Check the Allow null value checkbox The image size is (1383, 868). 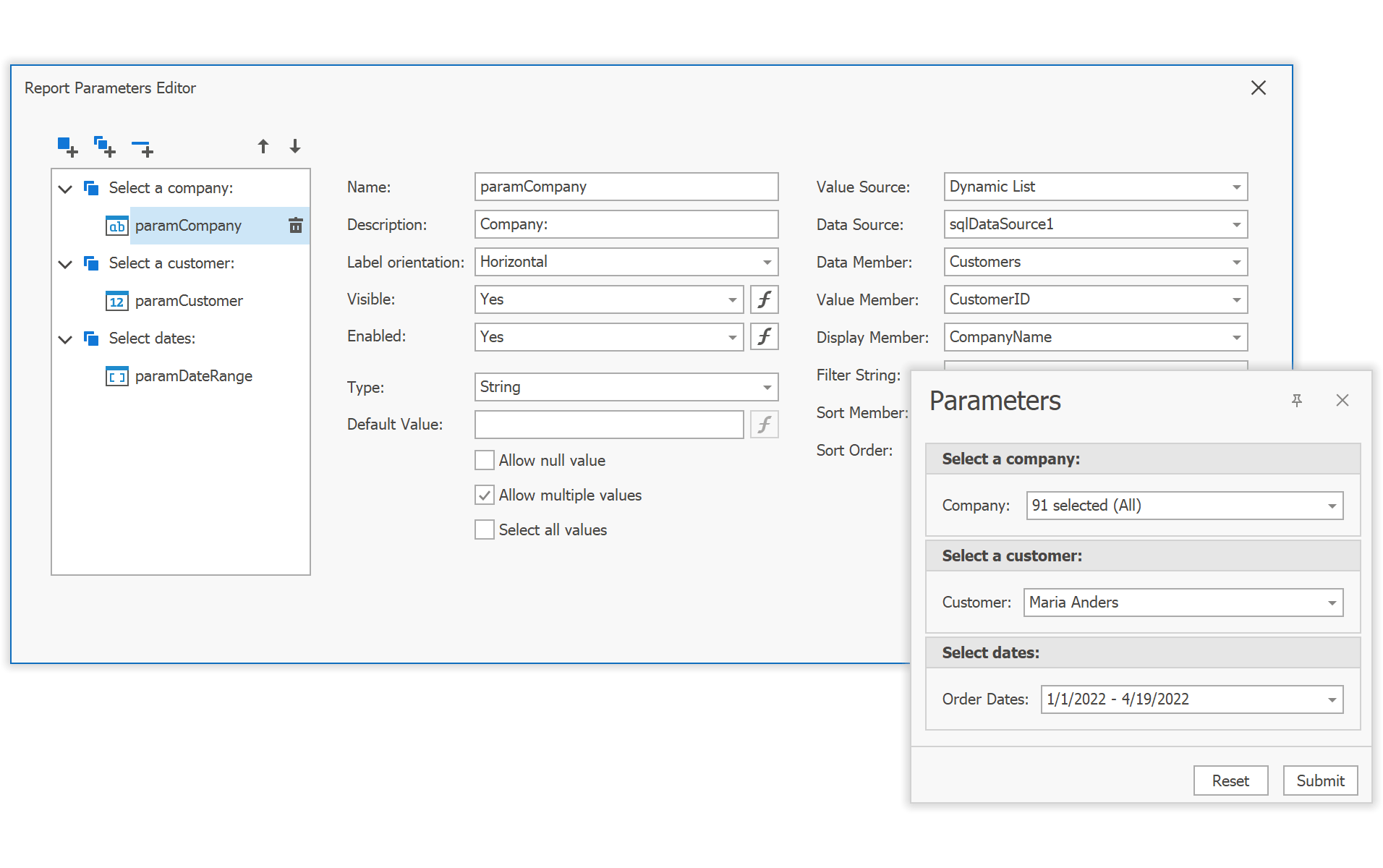483,459
